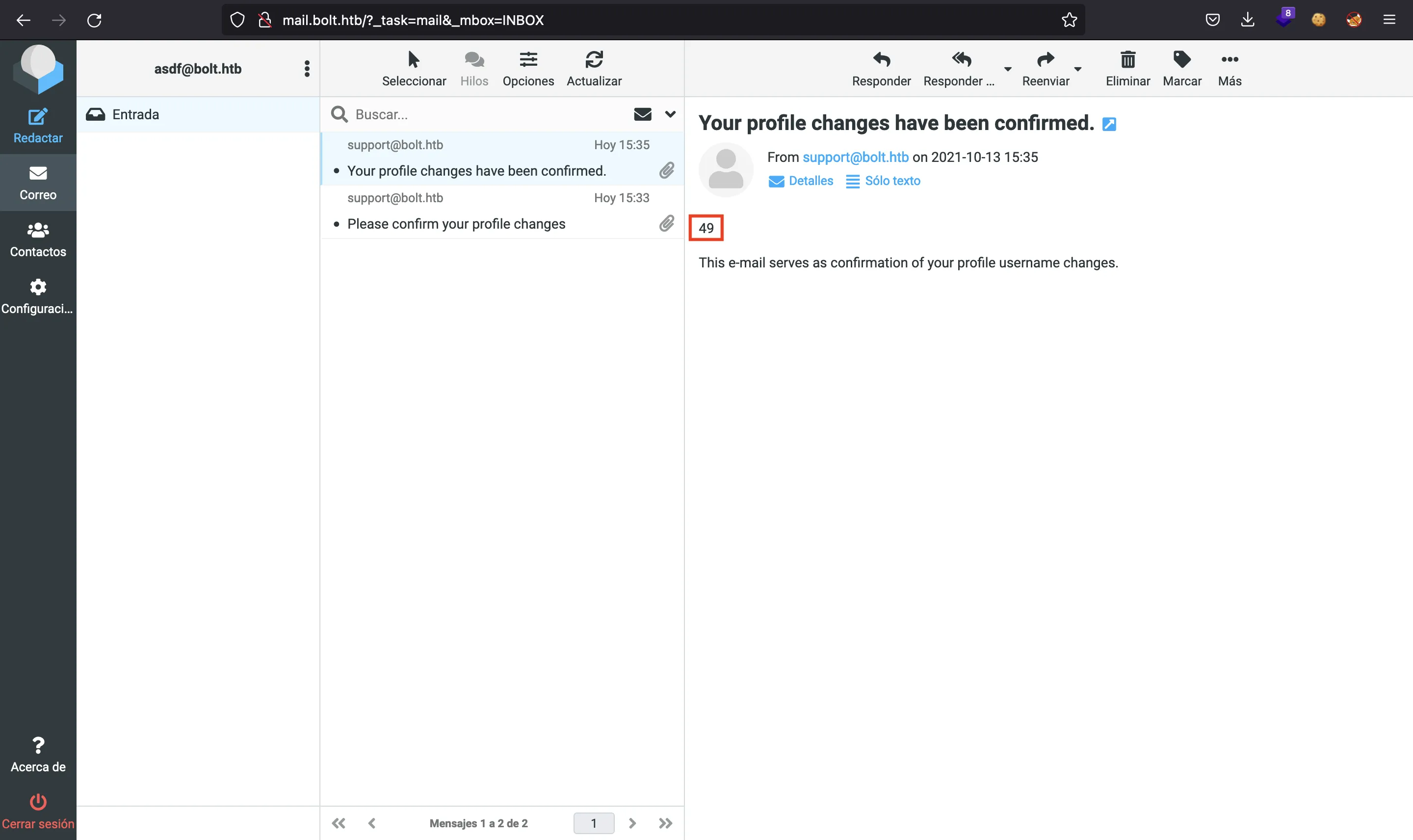Open the Marcar tag menu
The width and height of the screenshot is (1413, 840).
(x=1181, y=69)
